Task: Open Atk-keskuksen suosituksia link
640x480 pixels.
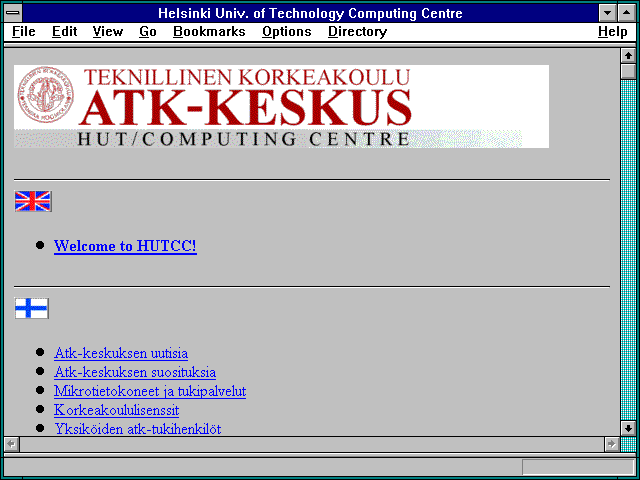Action: click(x=135, y=372)
